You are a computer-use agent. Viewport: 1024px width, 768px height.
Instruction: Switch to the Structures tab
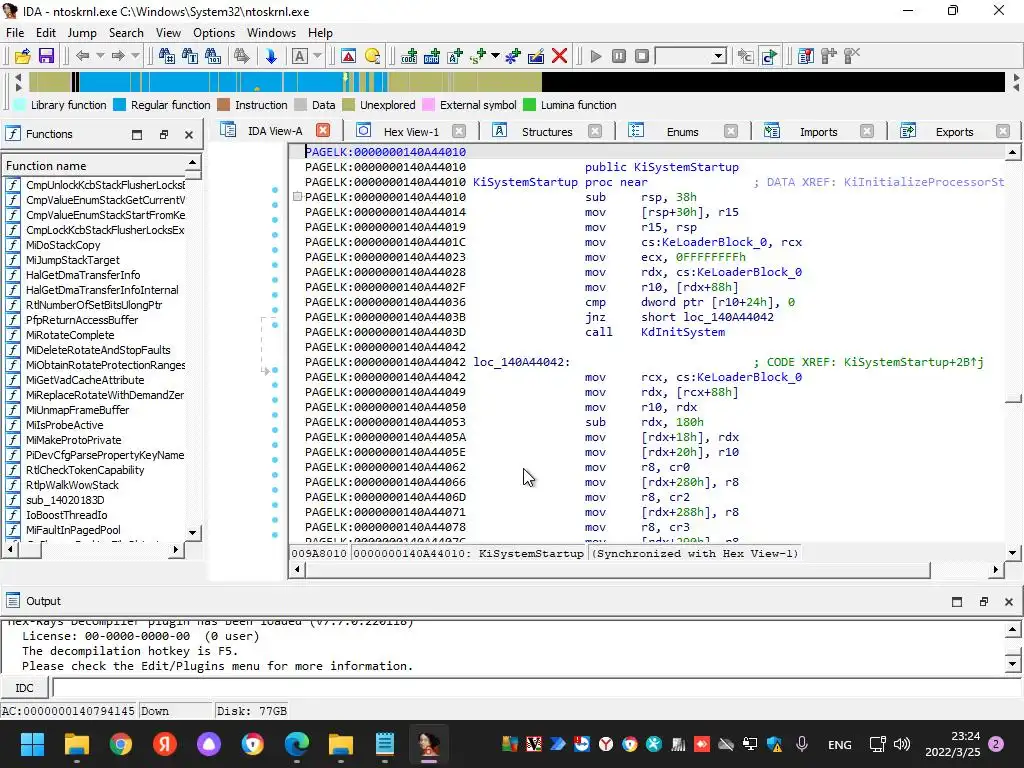547,131
